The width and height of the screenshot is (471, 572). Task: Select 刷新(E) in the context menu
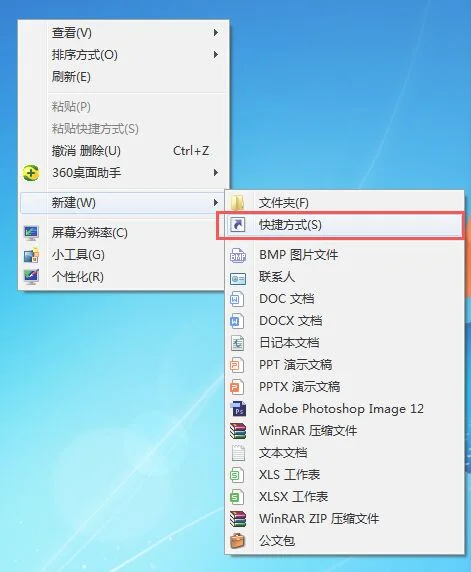(x=124, y=77)
